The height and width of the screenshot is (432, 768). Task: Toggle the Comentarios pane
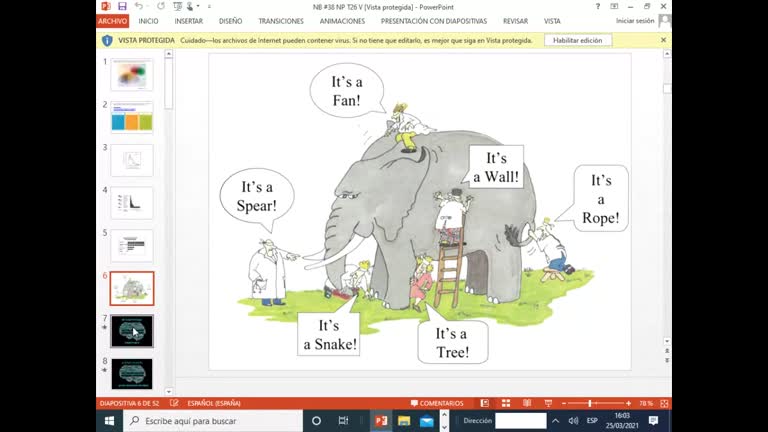(x=437, y=403)
